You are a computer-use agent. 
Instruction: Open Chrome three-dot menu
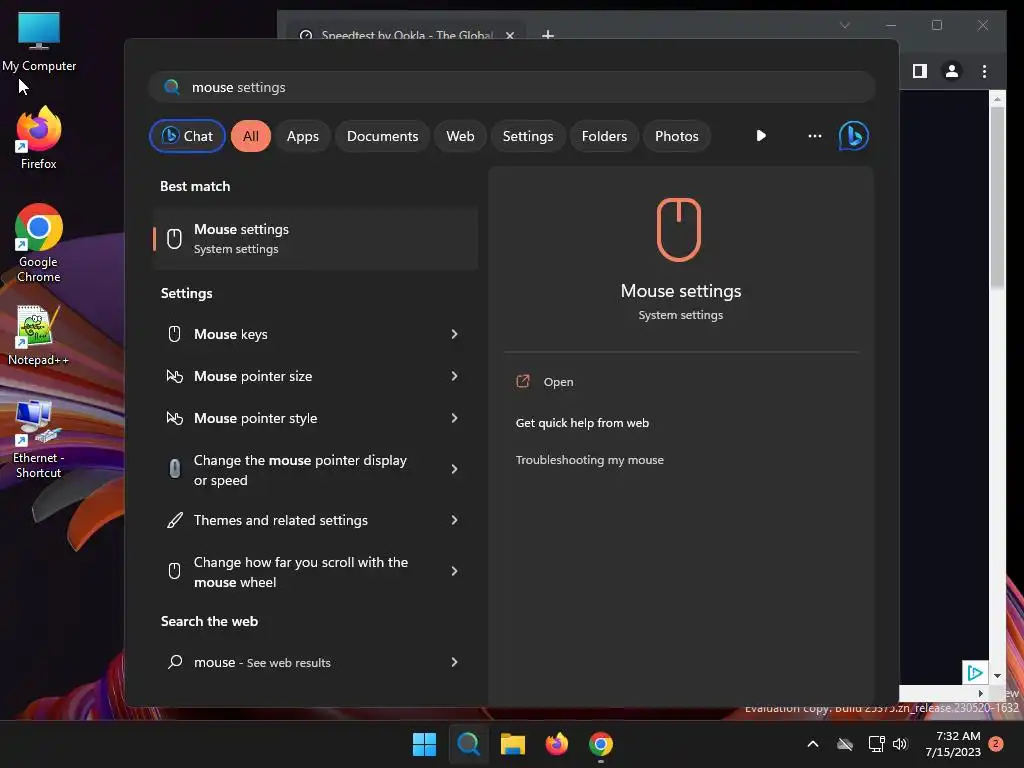984,71
